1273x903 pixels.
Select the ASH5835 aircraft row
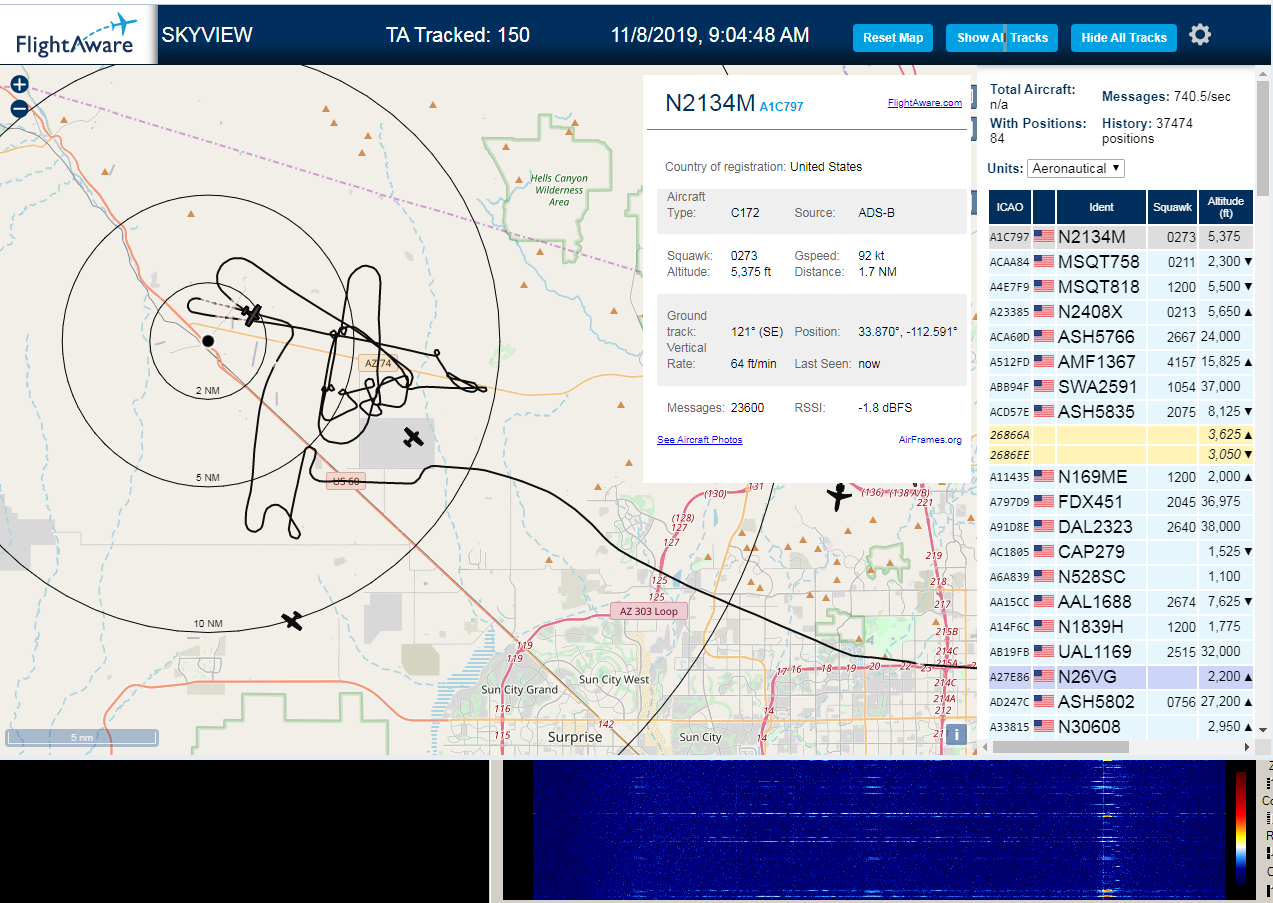pos(1121,412)
